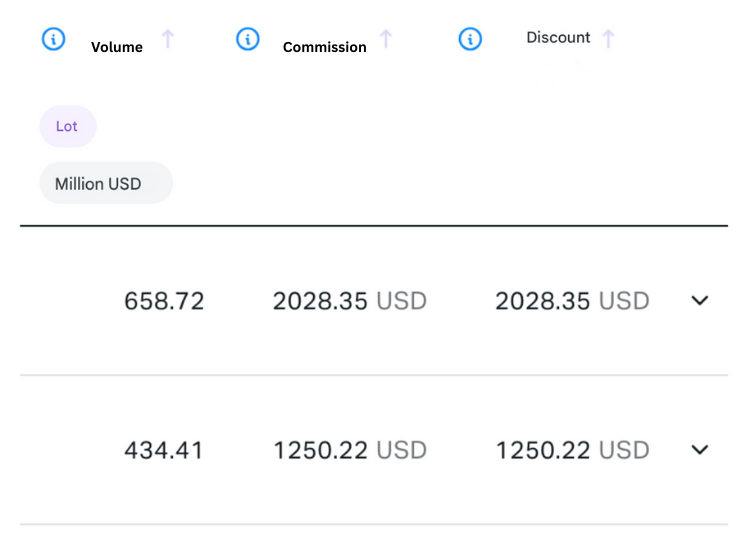Screen dimensions: 750x558
Task: Select the 658.72 volume value
Action: point(164,301)
